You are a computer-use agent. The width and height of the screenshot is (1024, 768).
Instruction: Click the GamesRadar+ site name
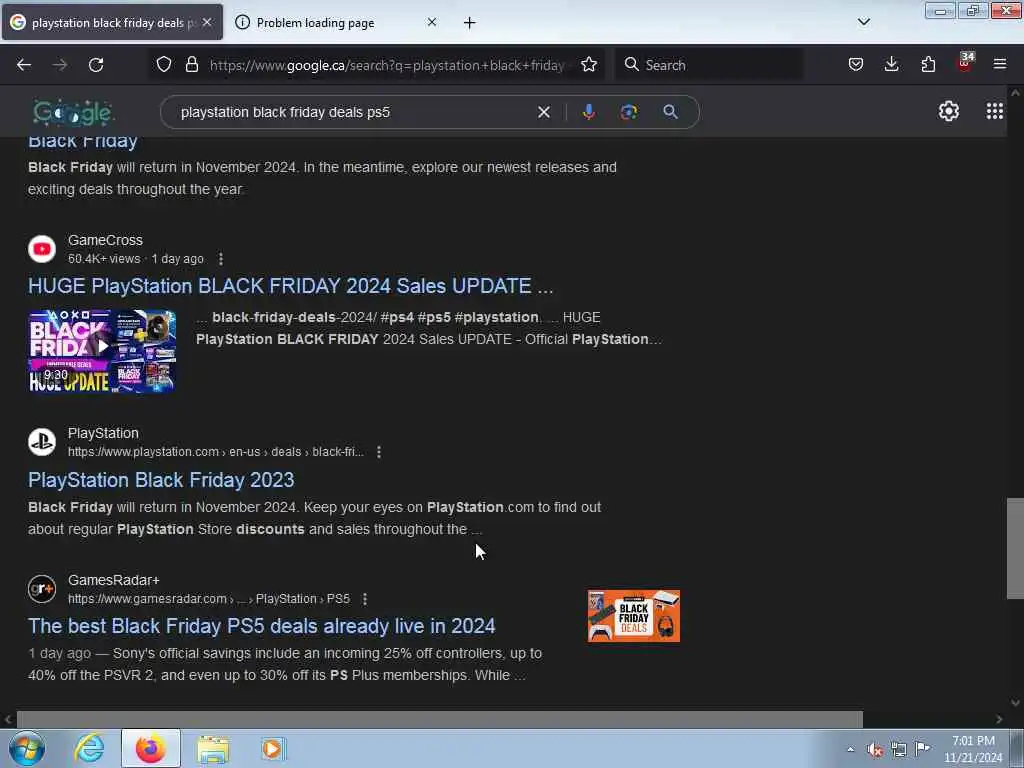click(114, 580)
